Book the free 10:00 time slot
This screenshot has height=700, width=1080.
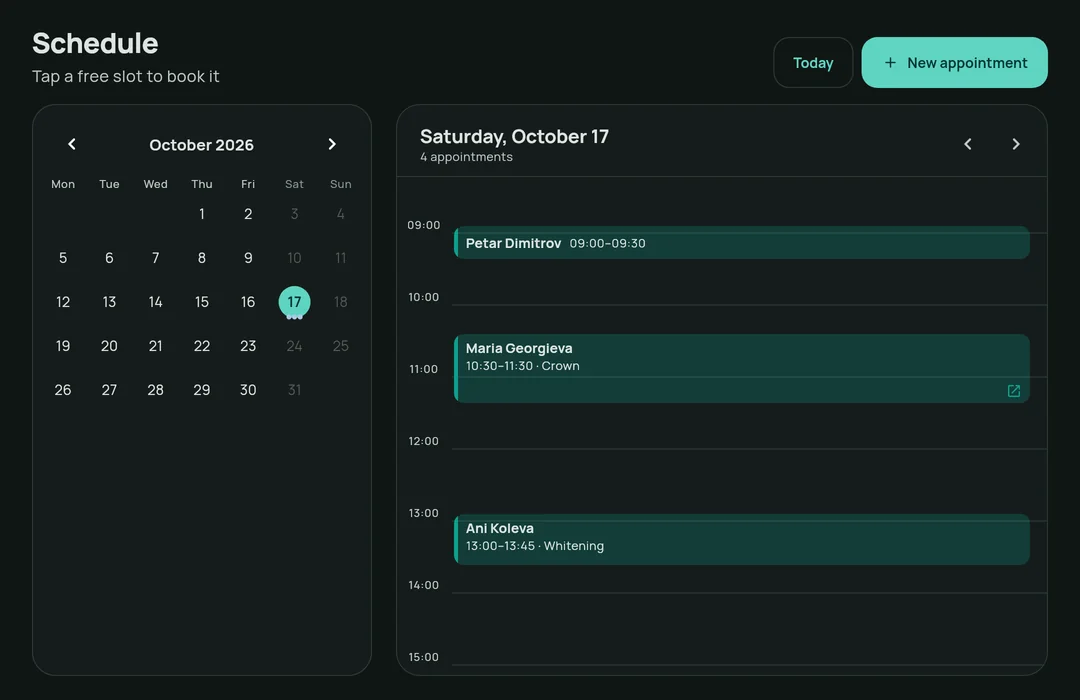749,320
